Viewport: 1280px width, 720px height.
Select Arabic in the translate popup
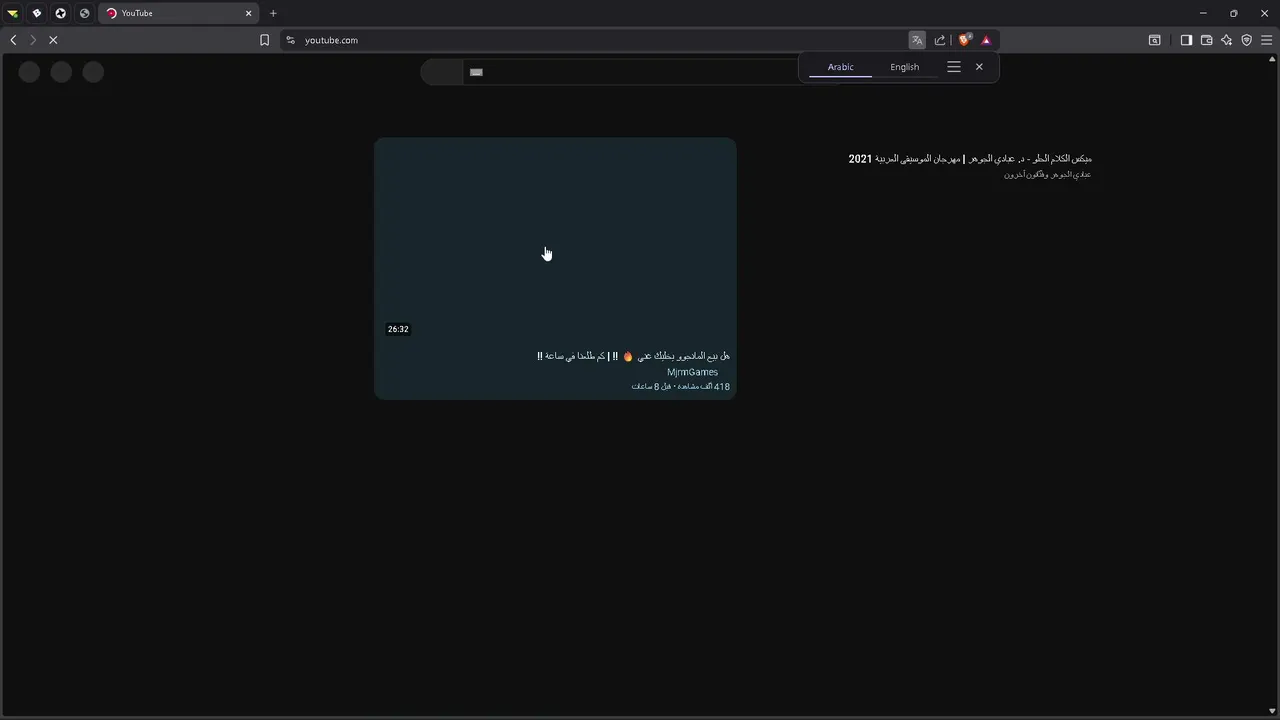[x=840, y=67]
